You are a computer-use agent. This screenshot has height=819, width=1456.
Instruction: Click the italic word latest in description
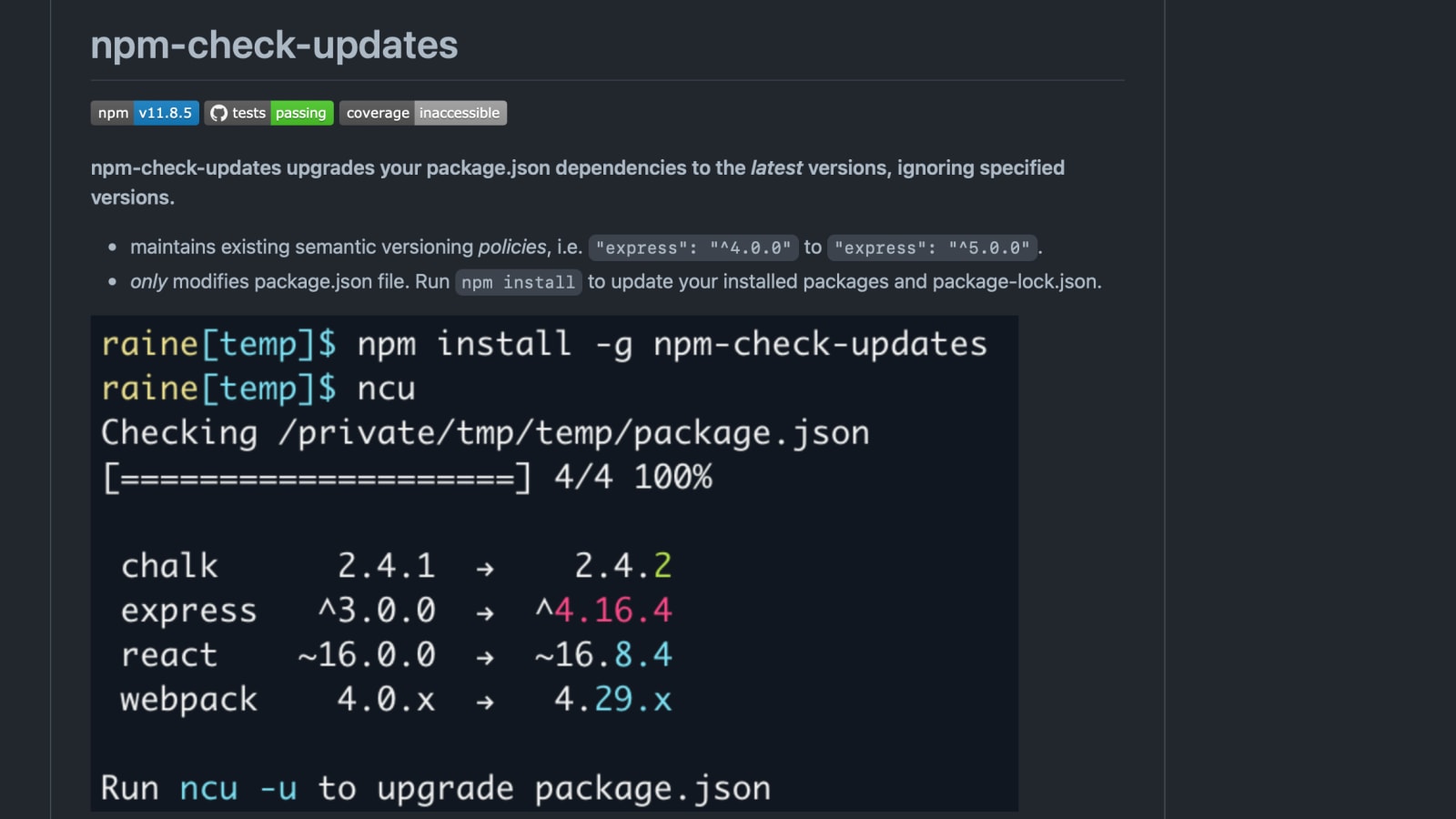coord(776,167)
